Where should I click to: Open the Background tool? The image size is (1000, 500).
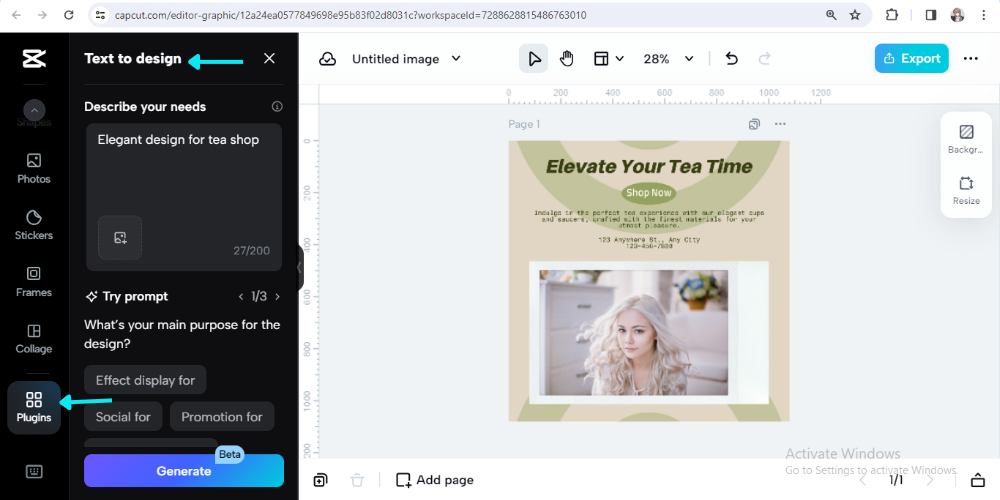(966, 140)
